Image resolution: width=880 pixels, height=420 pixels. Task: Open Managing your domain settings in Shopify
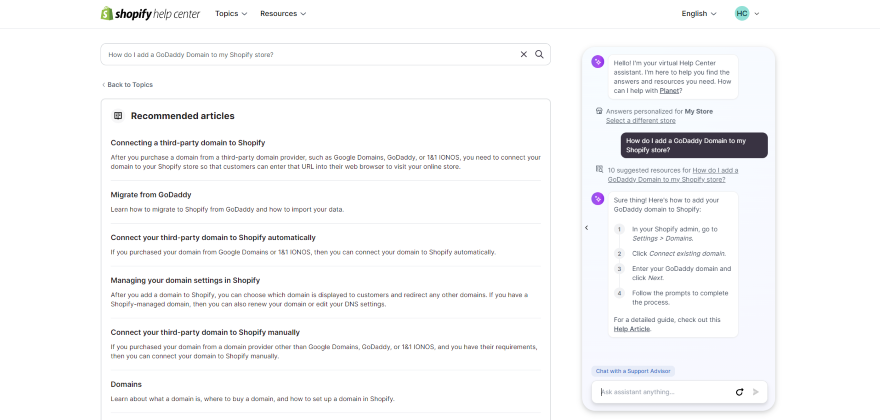pos(185,280)
